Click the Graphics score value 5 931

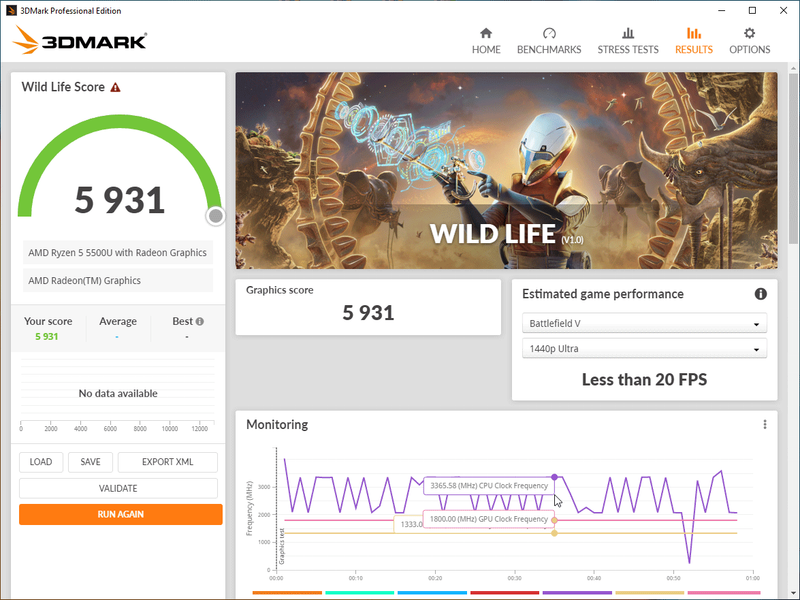tap(368, 313)
